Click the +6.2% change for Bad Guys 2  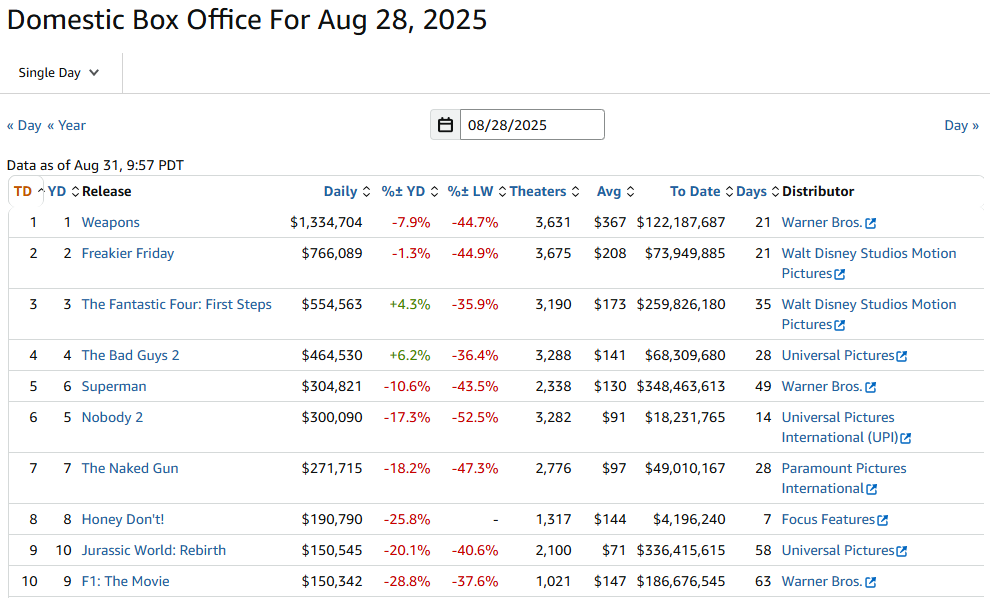click(410, 356)
